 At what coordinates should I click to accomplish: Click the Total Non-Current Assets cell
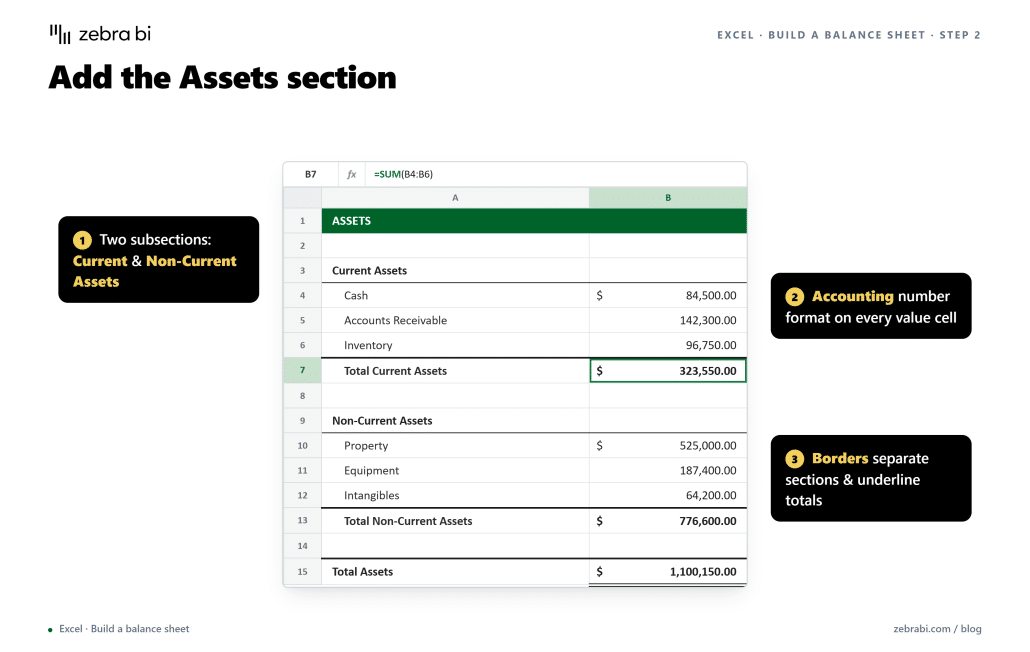[x=455, y=521]
